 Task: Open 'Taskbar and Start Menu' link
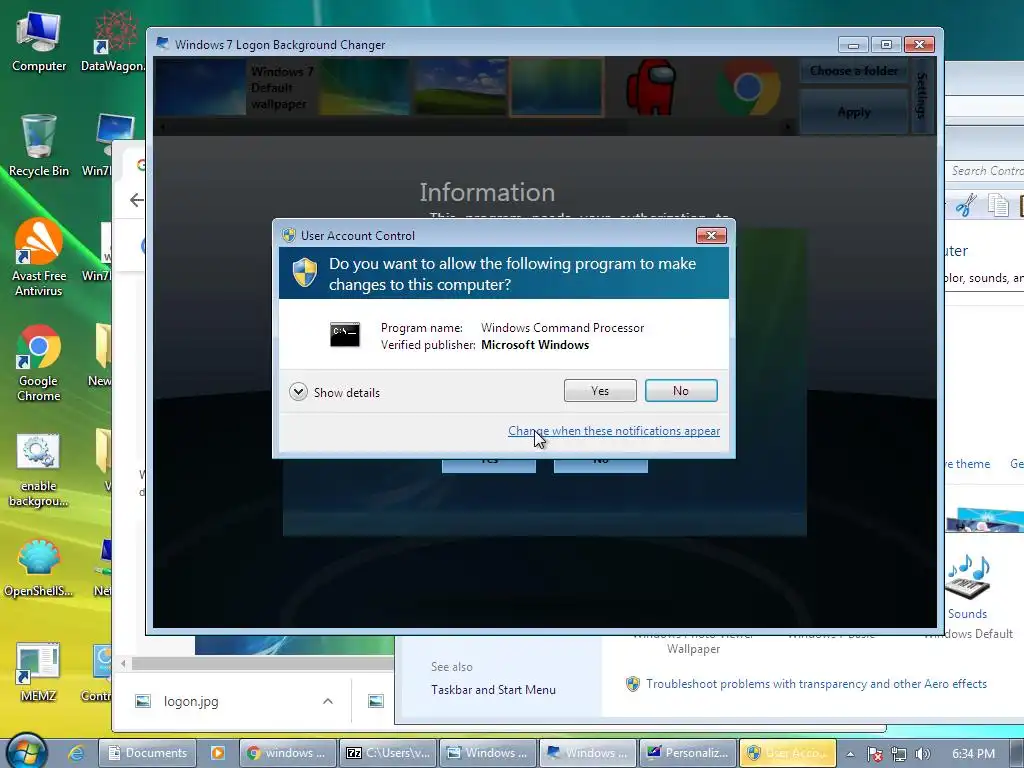tap(493, 690)
